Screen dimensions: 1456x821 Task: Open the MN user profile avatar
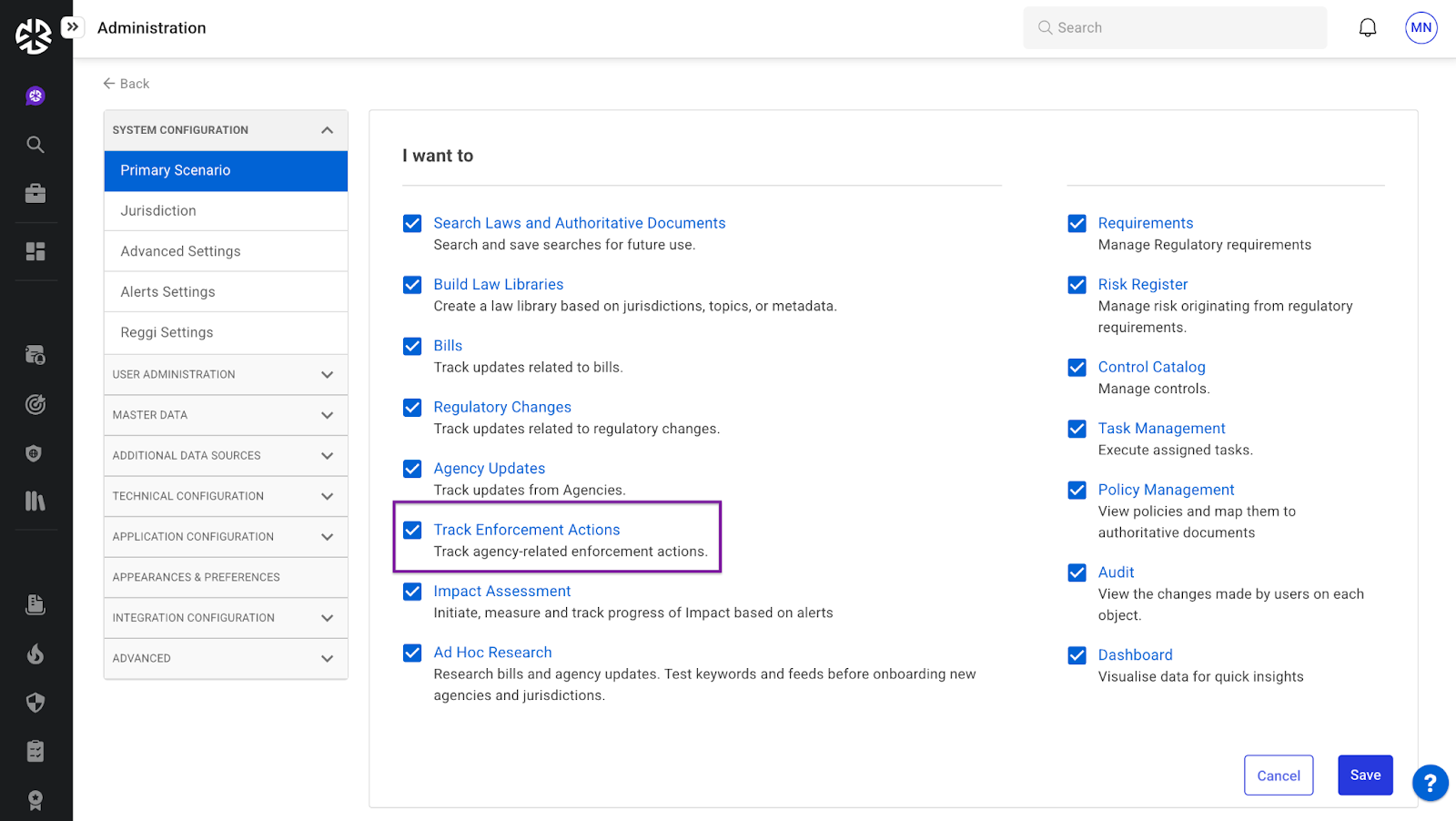[1421, 28]
